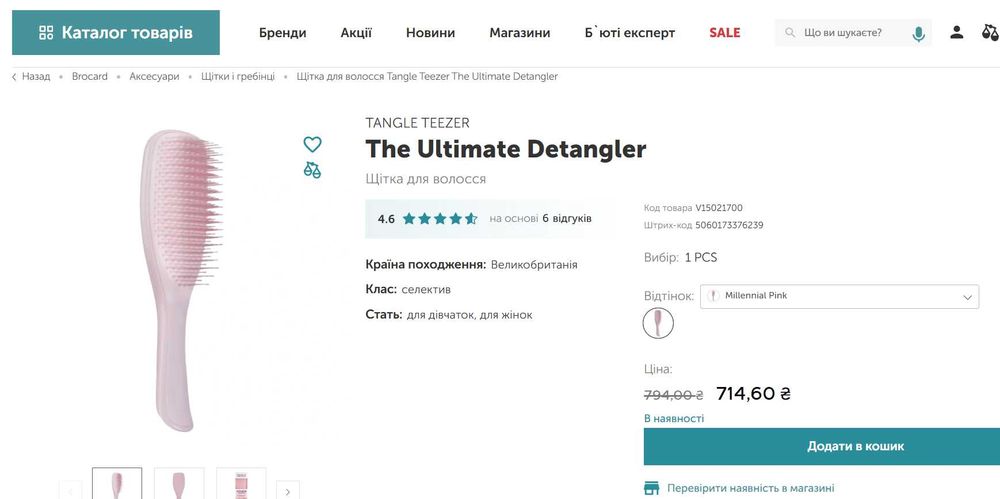Navigate to Щітки і гребінці breadcrumb
The height and width of the screenshot is (499, 1000).
tap(238, 77)
